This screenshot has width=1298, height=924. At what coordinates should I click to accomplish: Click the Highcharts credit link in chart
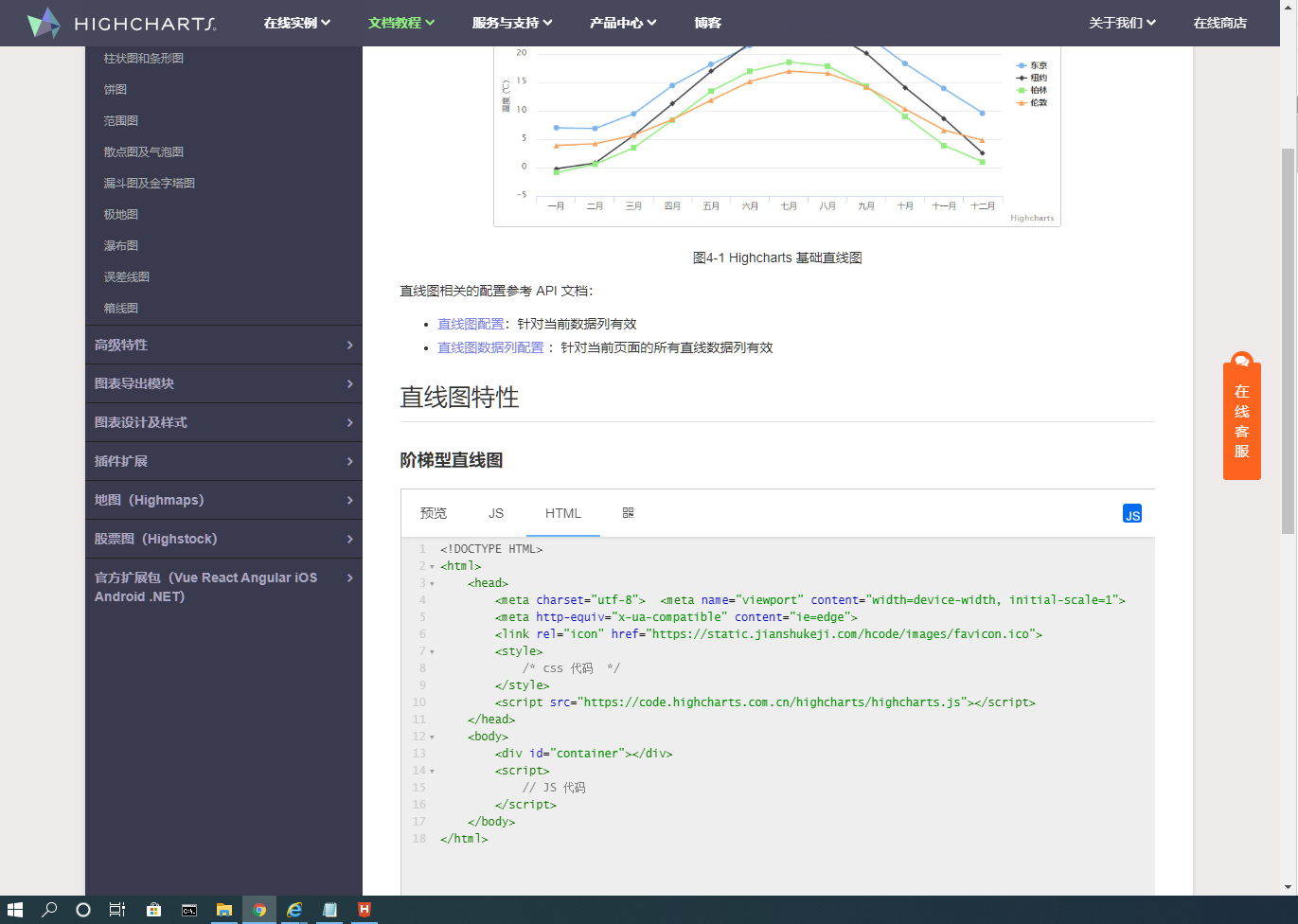tap(1032, 218)
